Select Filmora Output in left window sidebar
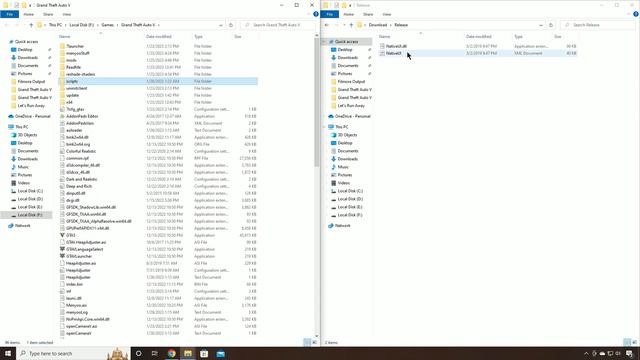This screenshot has width=640, height=360. tap(31, 82)
